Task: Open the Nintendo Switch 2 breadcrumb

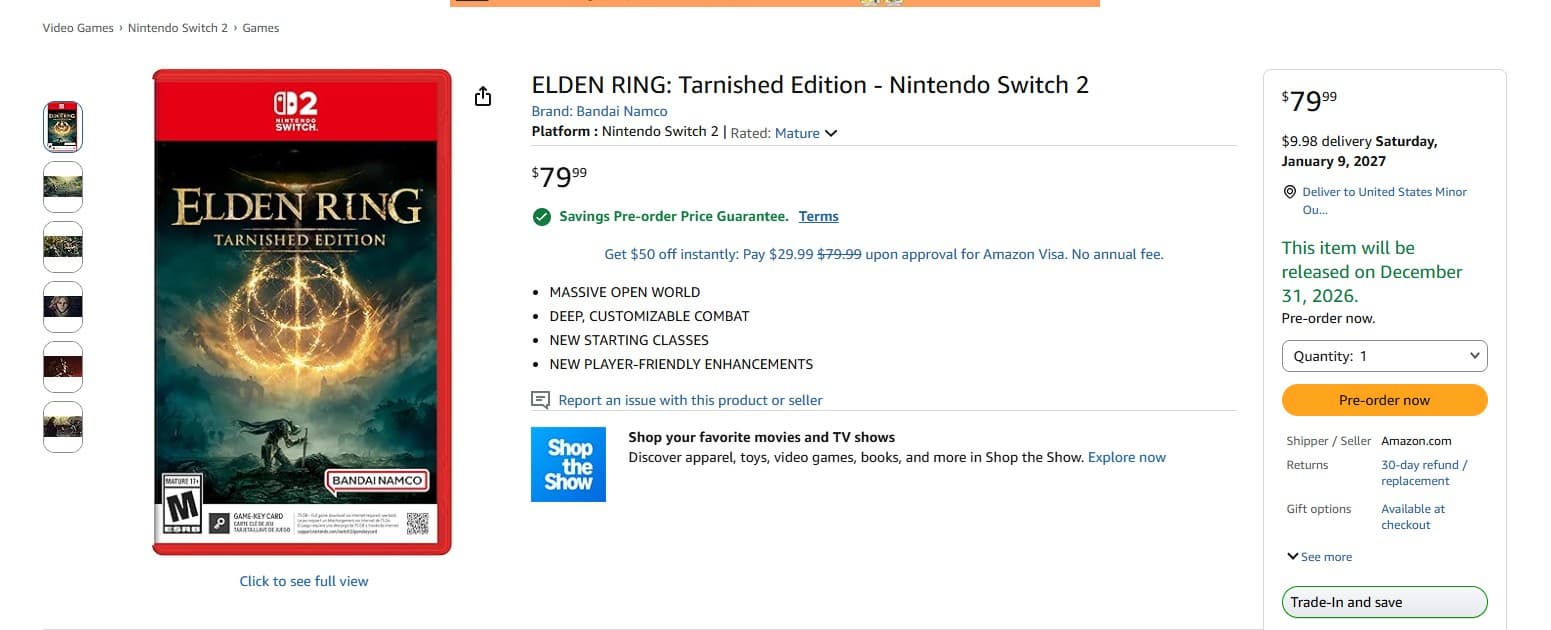Action: [176, 28]
